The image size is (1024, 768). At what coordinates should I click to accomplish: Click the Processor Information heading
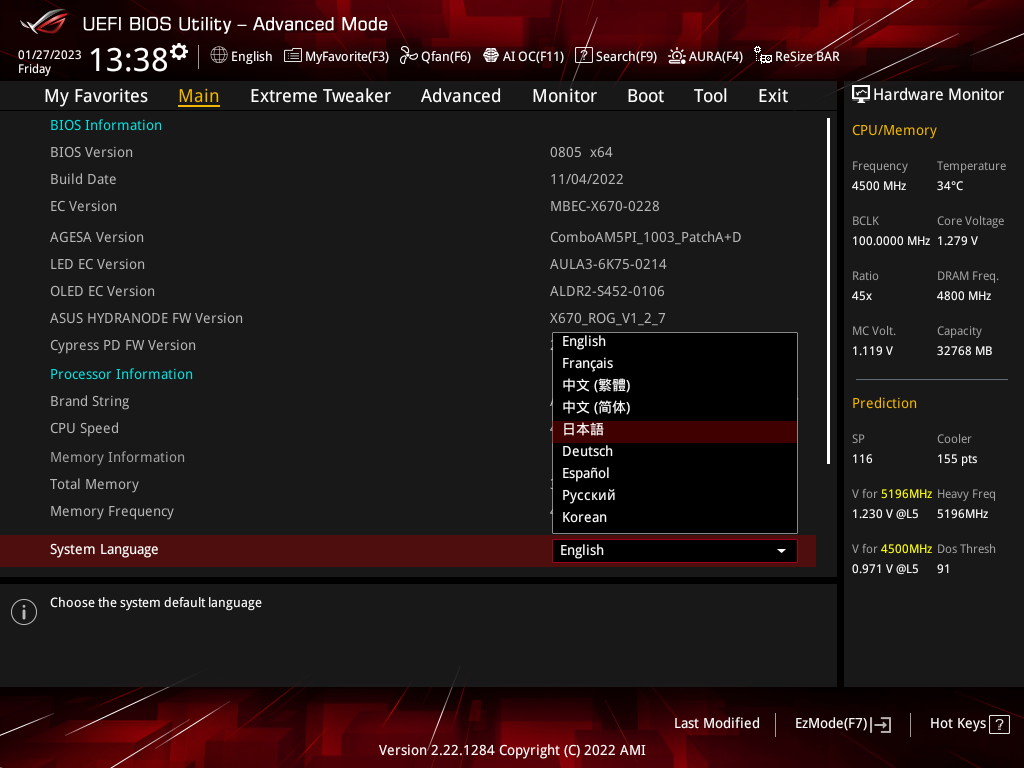[x=121, y=374]
